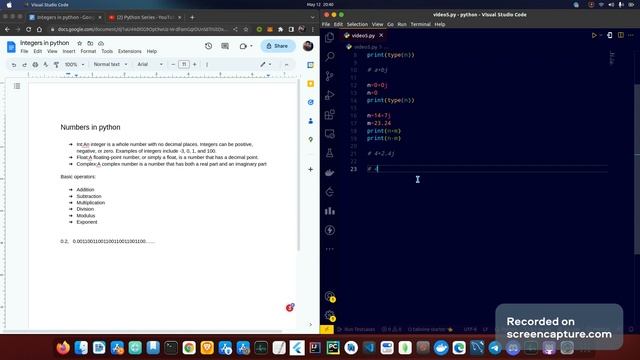Collapse the Docs toolbar menus
Image resolution: width=640 pixels, height=360 pixels.
click(x=287, y=64)
